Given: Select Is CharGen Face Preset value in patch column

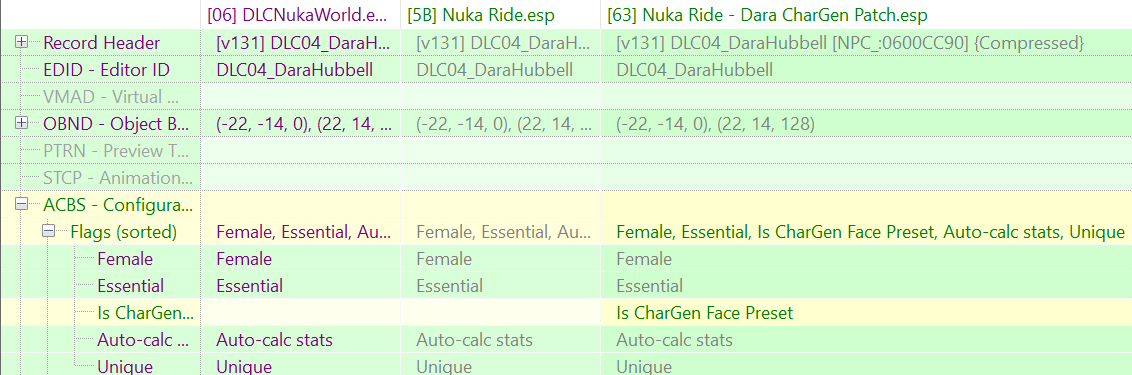Looking at the screenshot, I should [x=705, y=313].
